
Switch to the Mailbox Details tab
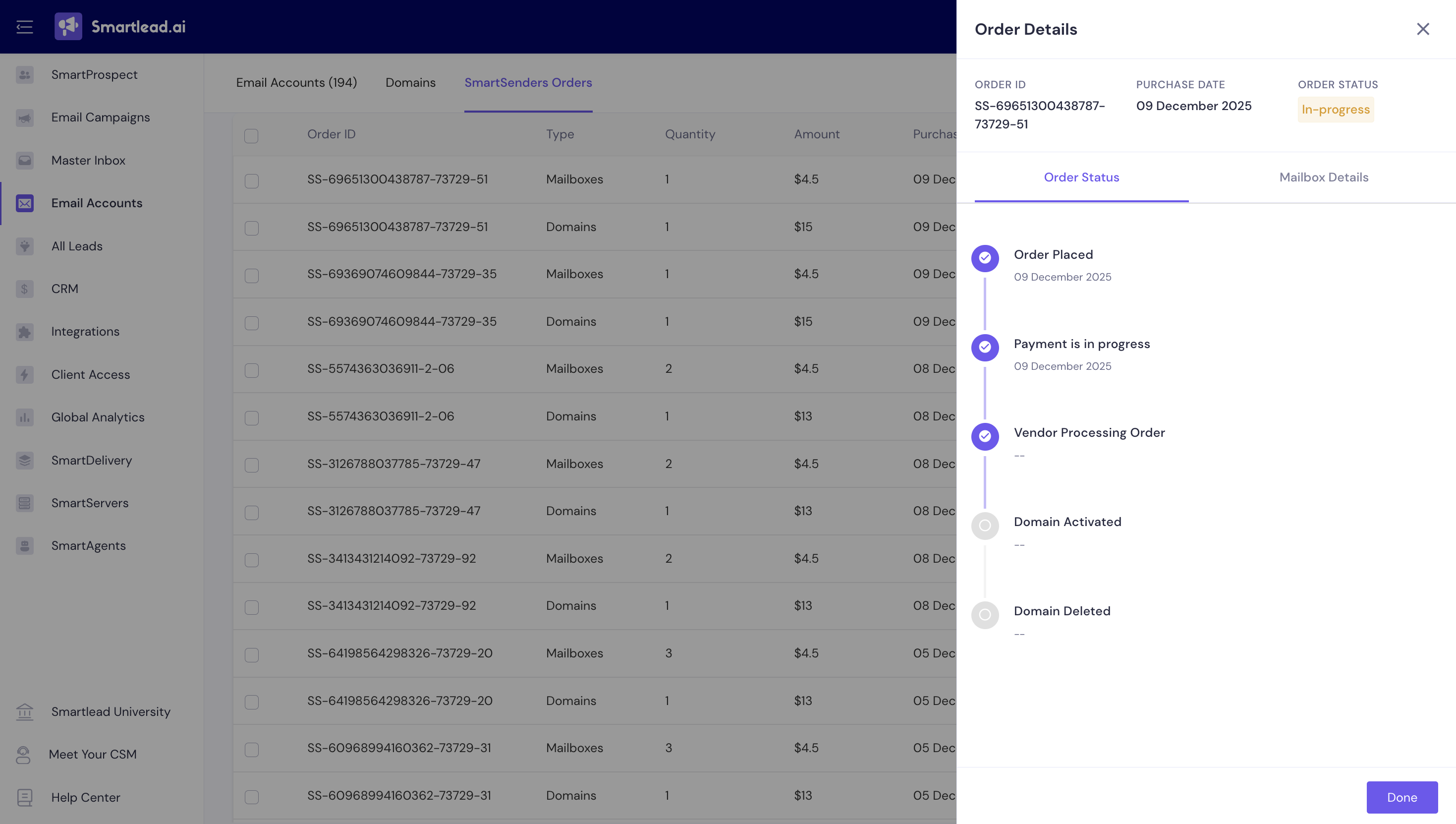(1324, 177)
